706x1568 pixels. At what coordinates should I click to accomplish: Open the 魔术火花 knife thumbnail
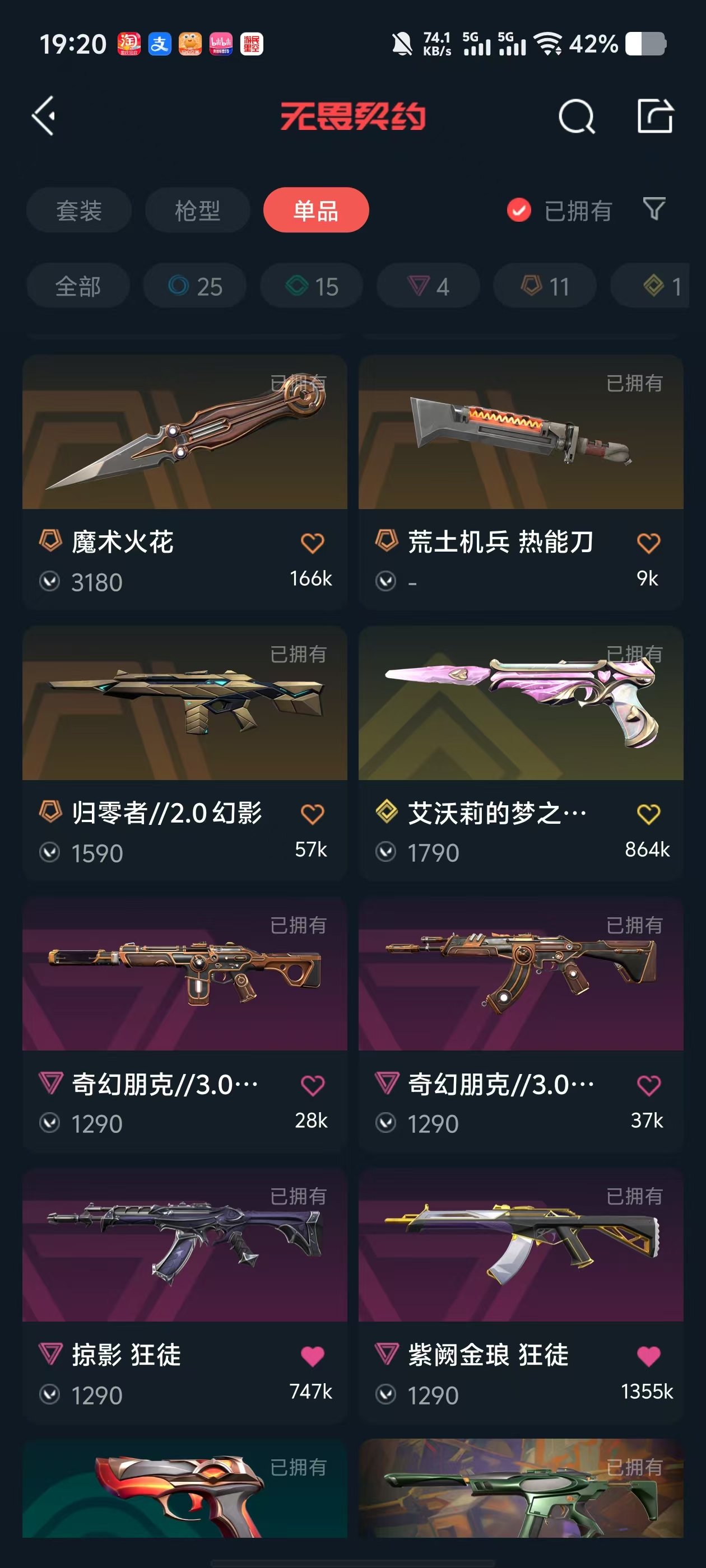[184, 432]
